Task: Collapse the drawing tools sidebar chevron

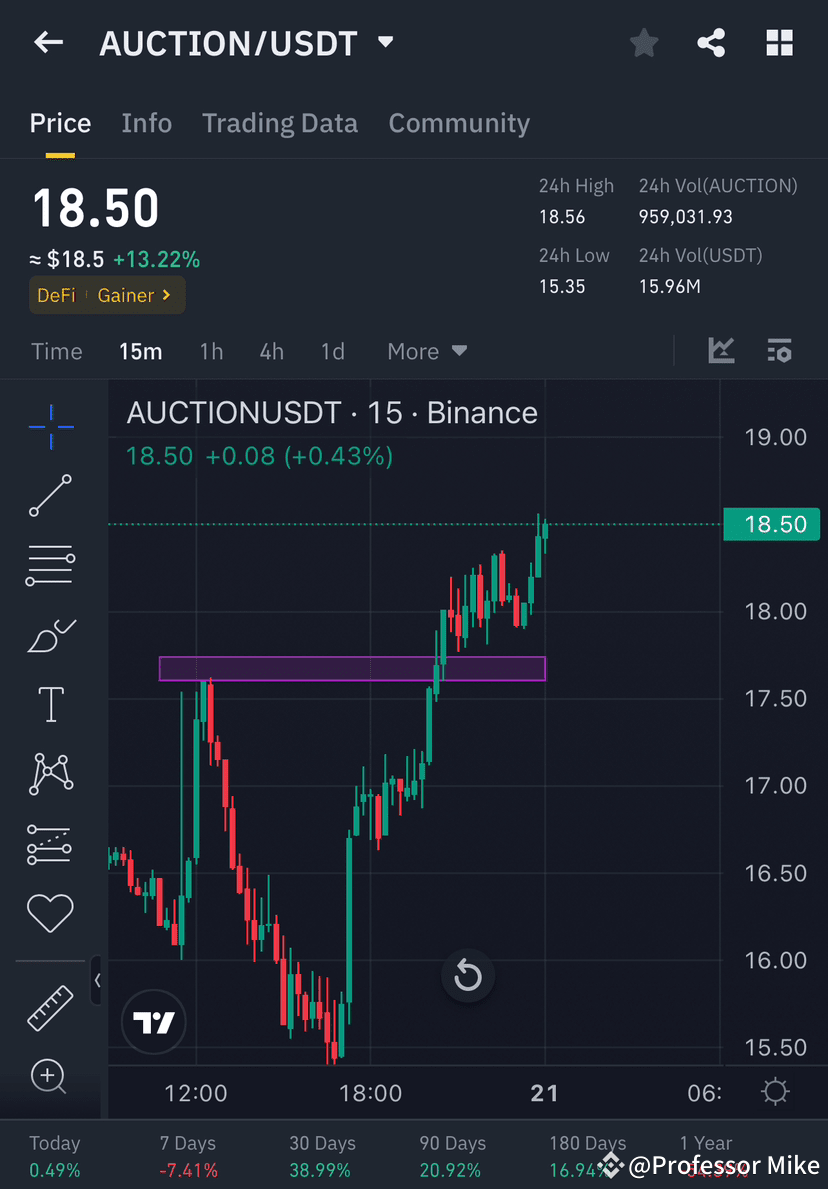Action: [97, 981]
